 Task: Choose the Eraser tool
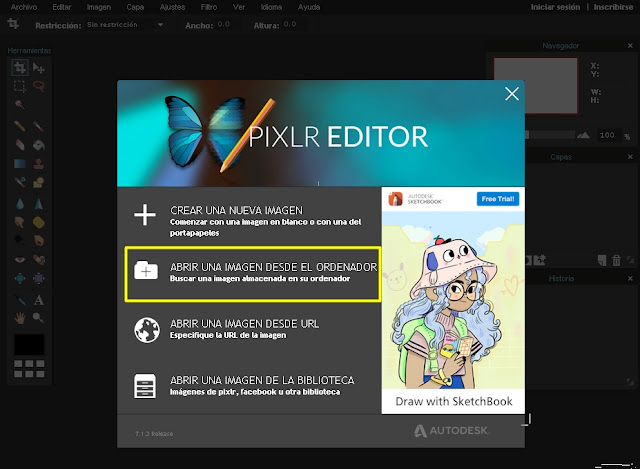coord(20,145)
